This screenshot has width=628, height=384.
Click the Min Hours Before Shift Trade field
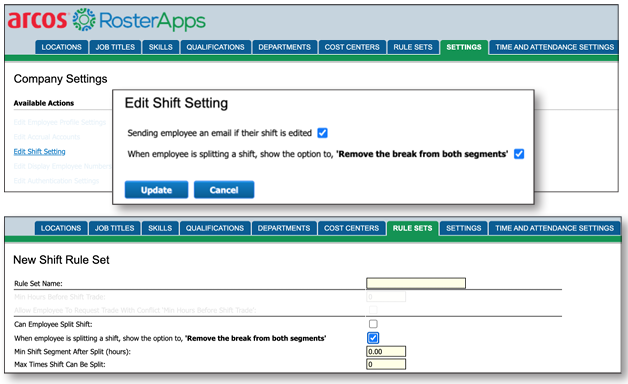(x=386, y=297)
